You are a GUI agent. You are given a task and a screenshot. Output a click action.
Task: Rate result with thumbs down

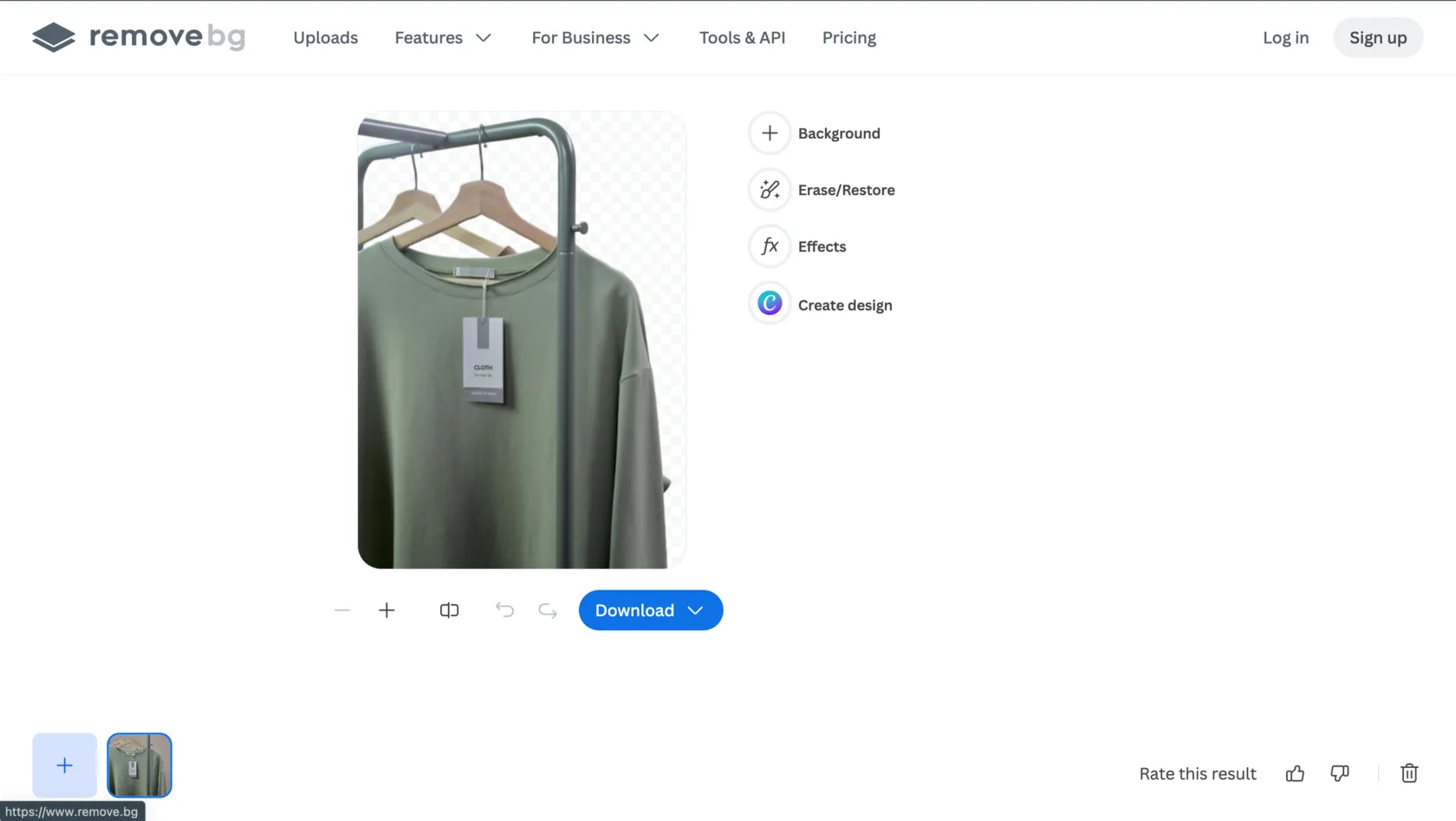click(x=1340, y=773)
